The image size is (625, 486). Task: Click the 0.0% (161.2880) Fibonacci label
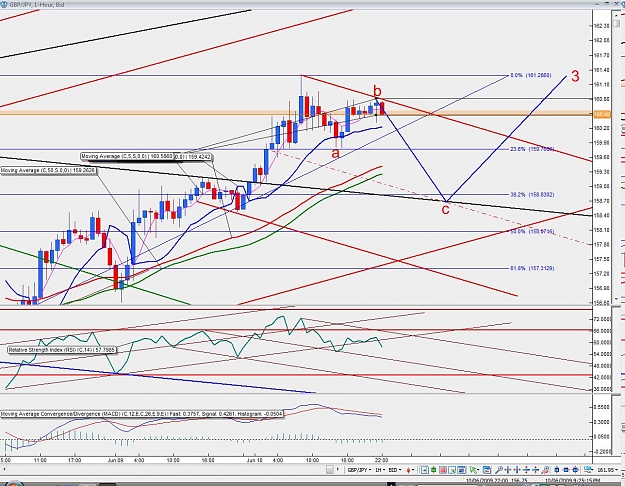tap(531, 75)
